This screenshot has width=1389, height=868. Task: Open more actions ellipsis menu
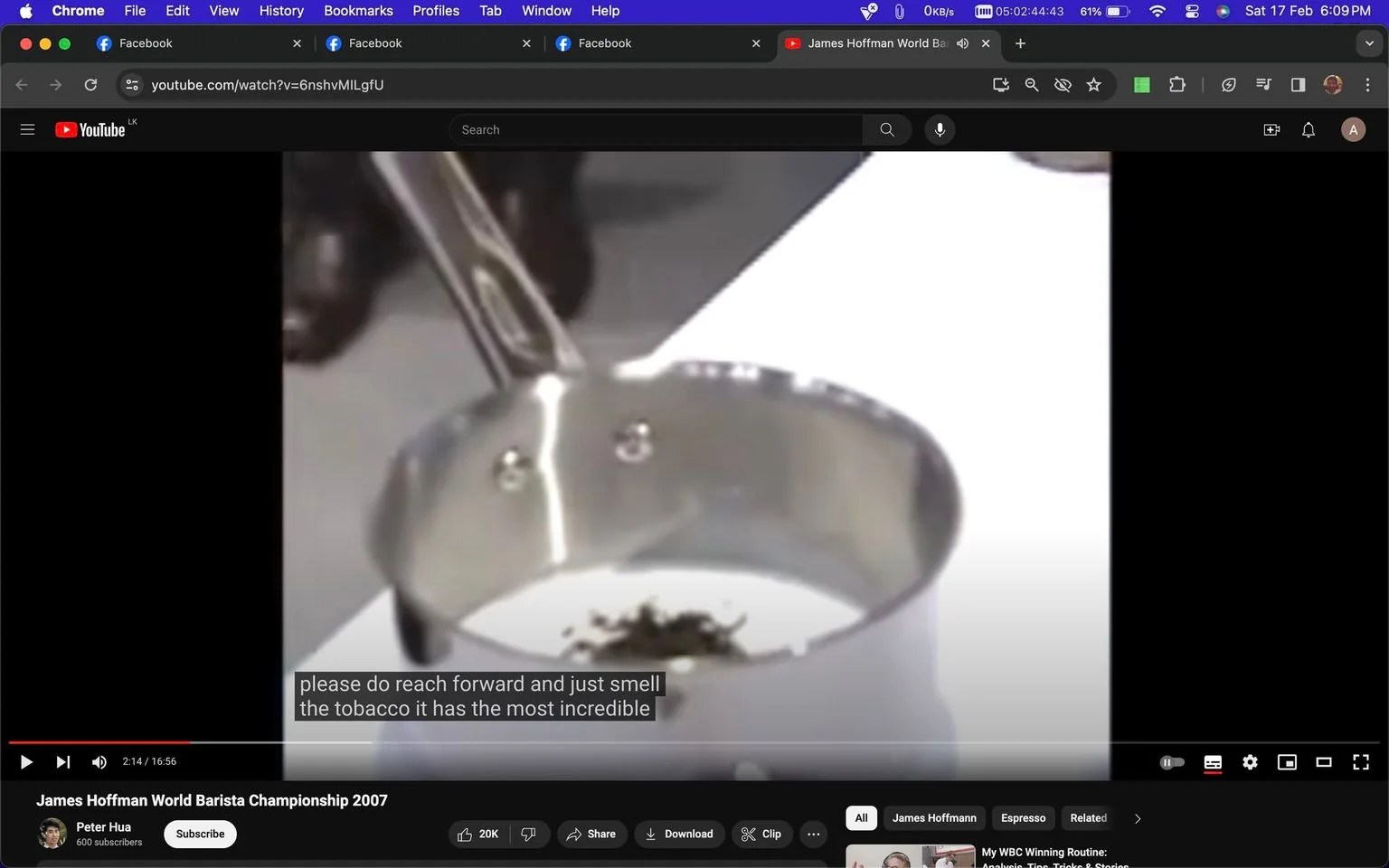[x=814, y=834]
